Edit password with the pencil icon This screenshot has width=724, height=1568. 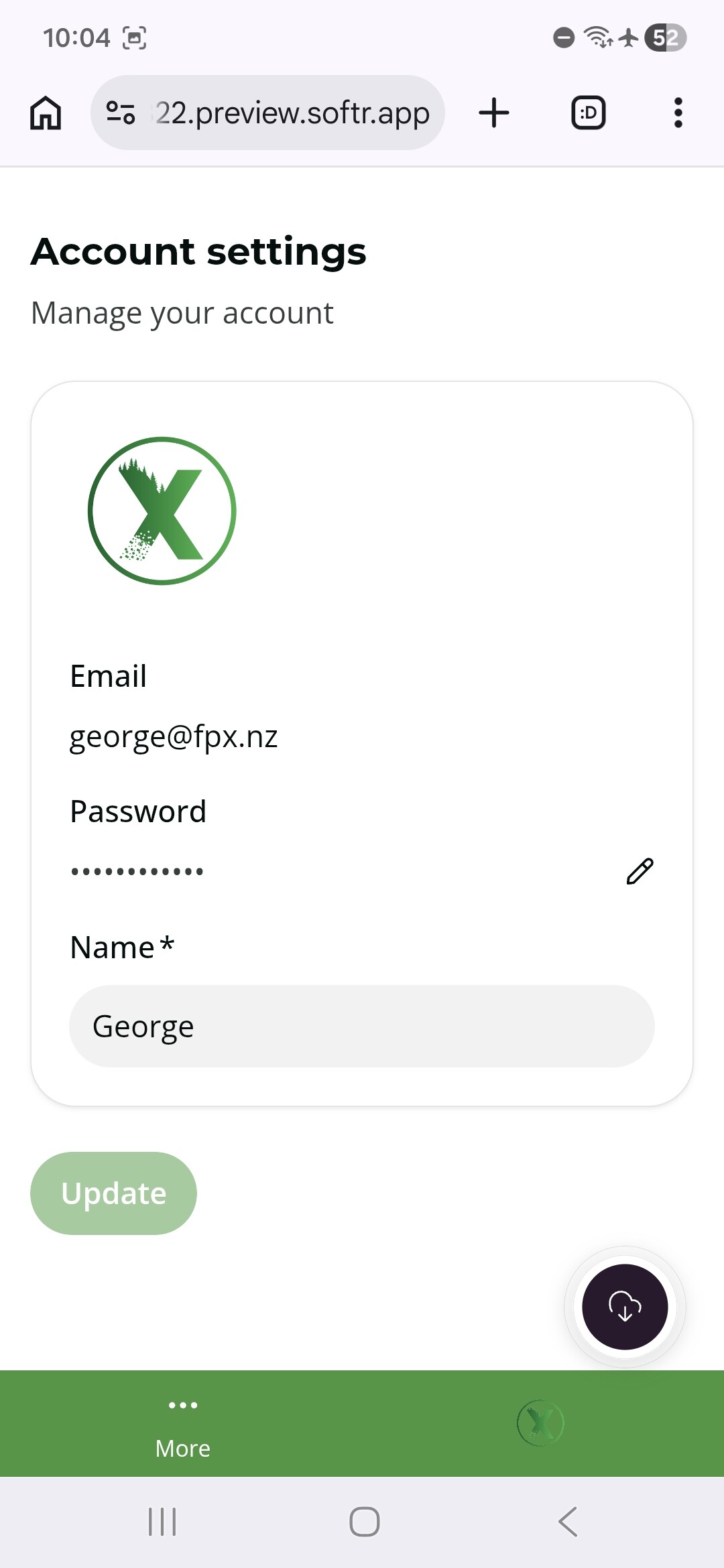click(x=640, y=871)
